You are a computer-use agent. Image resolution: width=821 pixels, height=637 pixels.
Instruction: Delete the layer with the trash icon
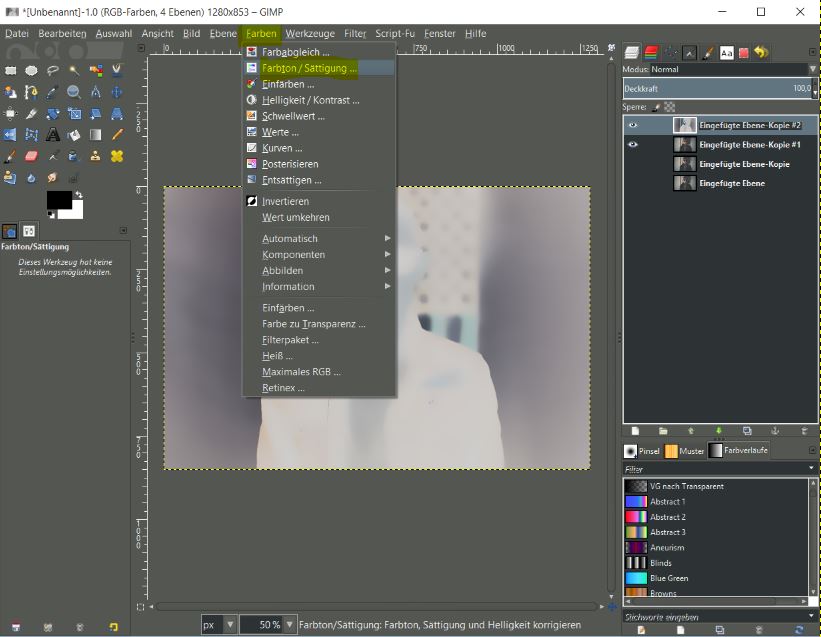805,430
